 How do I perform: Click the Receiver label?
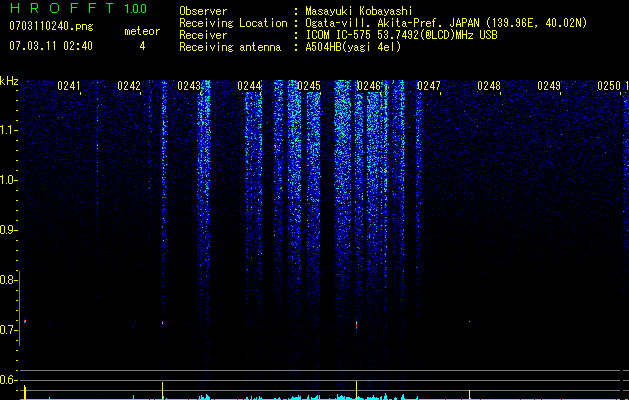(203, 35)
